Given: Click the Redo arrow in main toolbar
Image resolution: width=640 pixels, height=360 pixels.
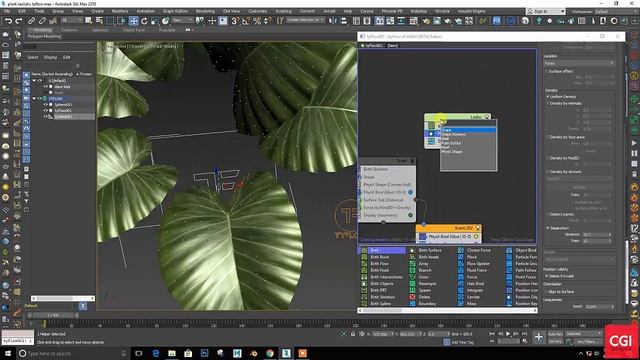Looking at the screenshot, I should [19, 21].
